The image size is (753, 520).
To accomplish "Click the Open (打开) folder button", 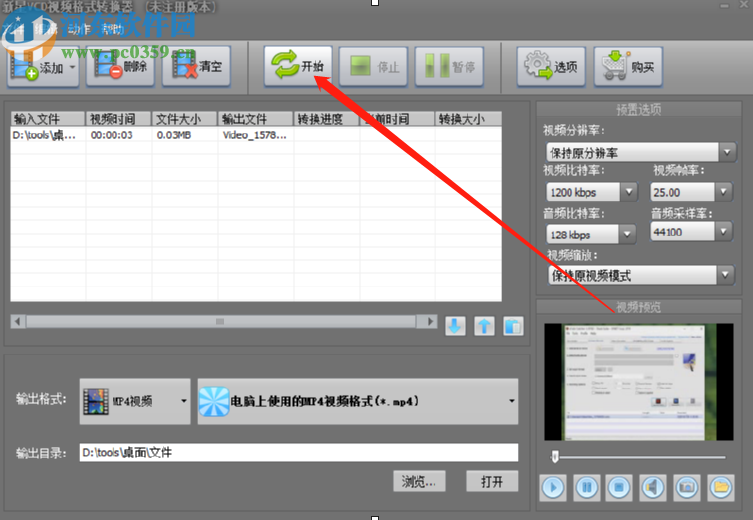I will 492,481.
